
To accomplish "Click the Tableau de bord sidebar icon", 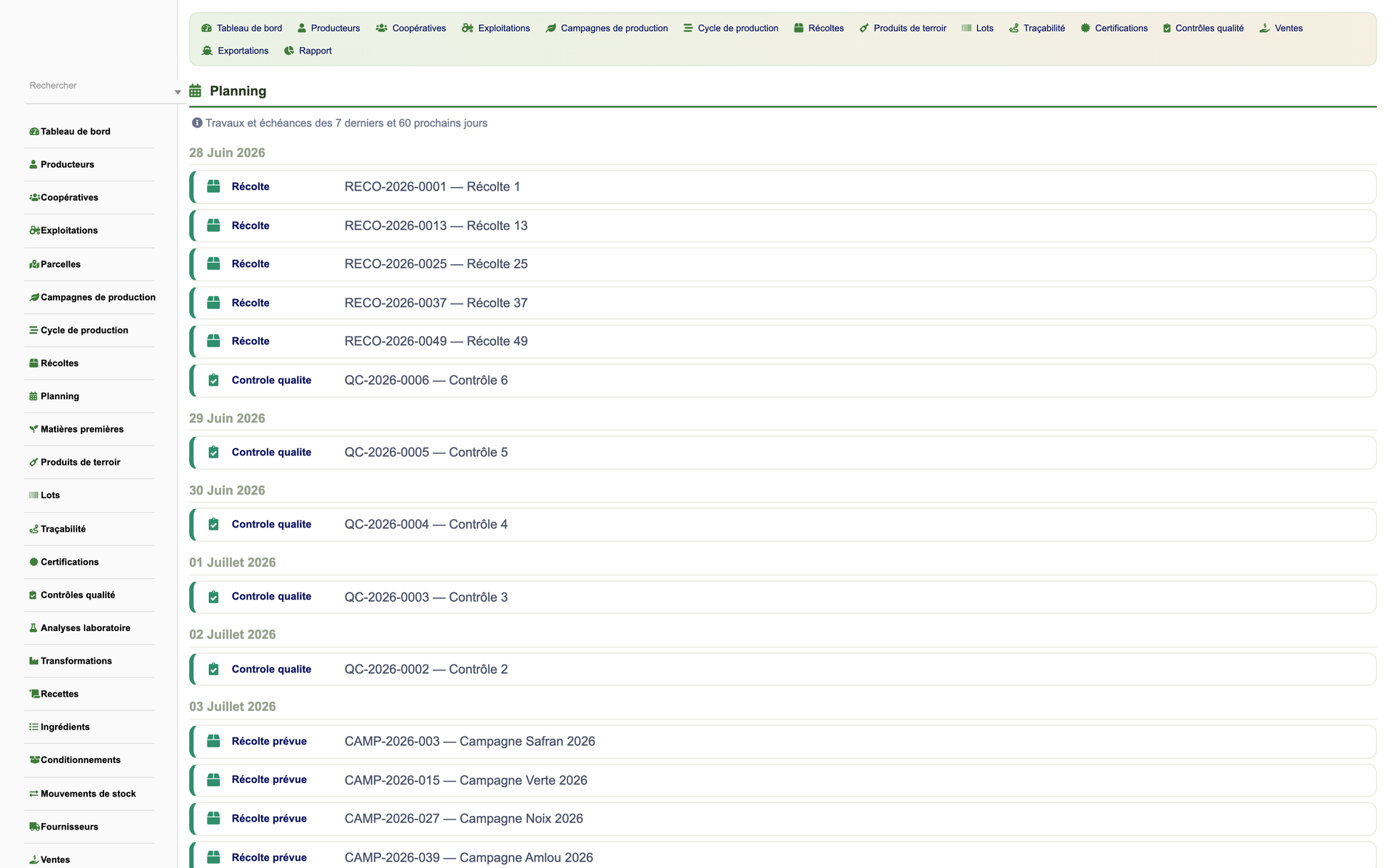I will (34, 131).
